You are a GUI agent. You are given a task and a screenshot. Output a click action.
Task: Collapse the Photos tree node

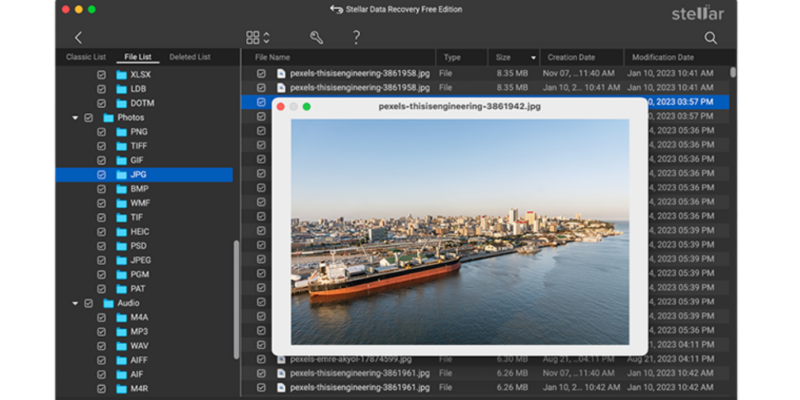[75, 118]
